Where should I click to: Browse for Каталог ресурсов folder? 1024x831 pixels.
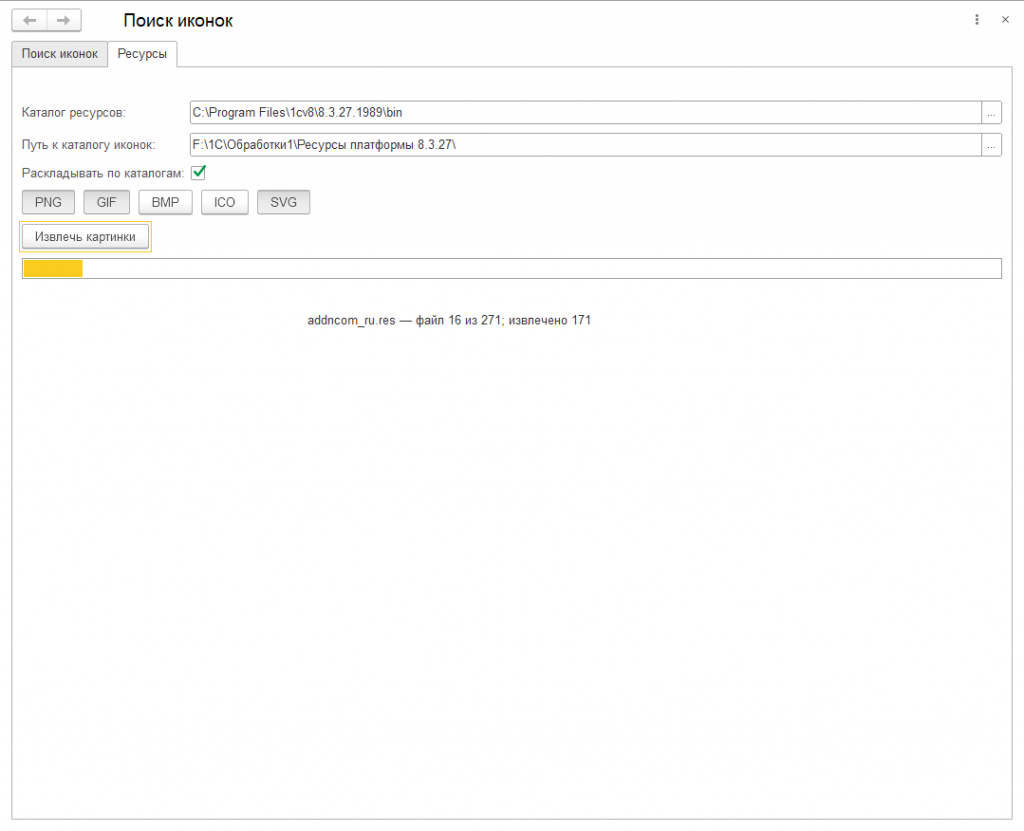coord(991,112)
